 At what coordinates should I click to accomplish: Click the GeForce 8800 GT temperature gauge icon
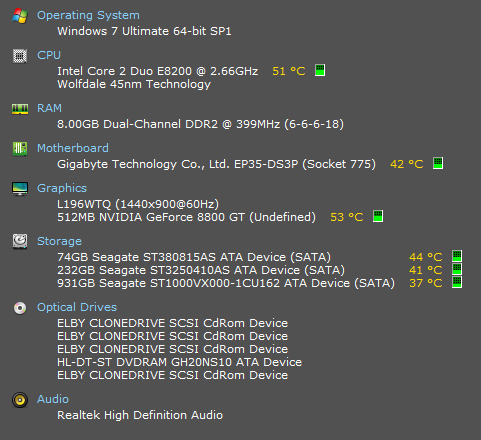tap(378, 216)
